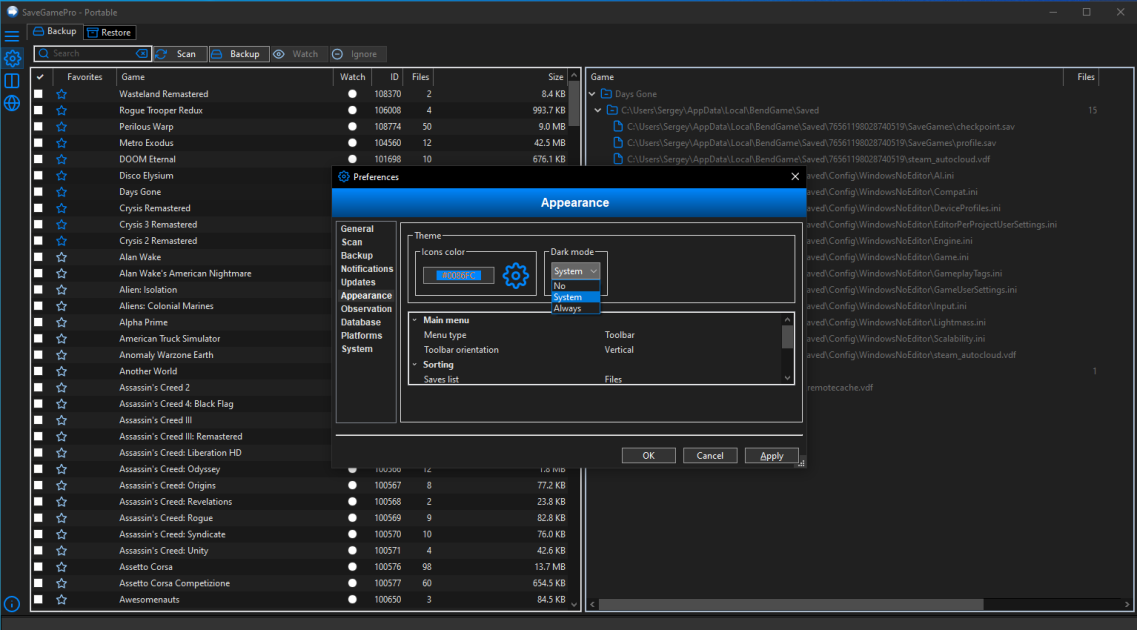Cancel the Preferences dialog
Viewport: 1137px width, 630px height.
coord(710,455)
